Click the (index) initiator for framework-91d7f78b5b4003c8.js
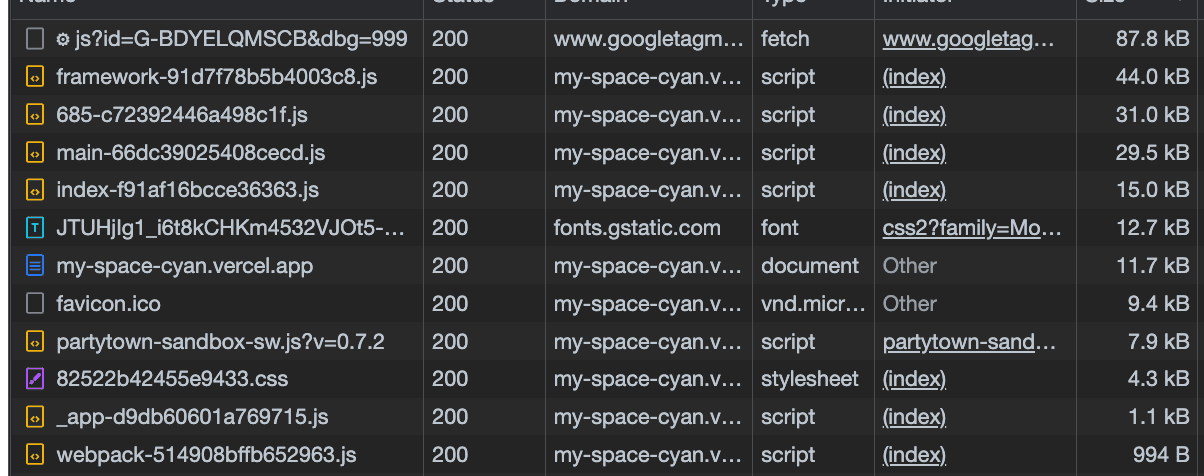Viewport: 1204px width, 476px height. [914, 77]
